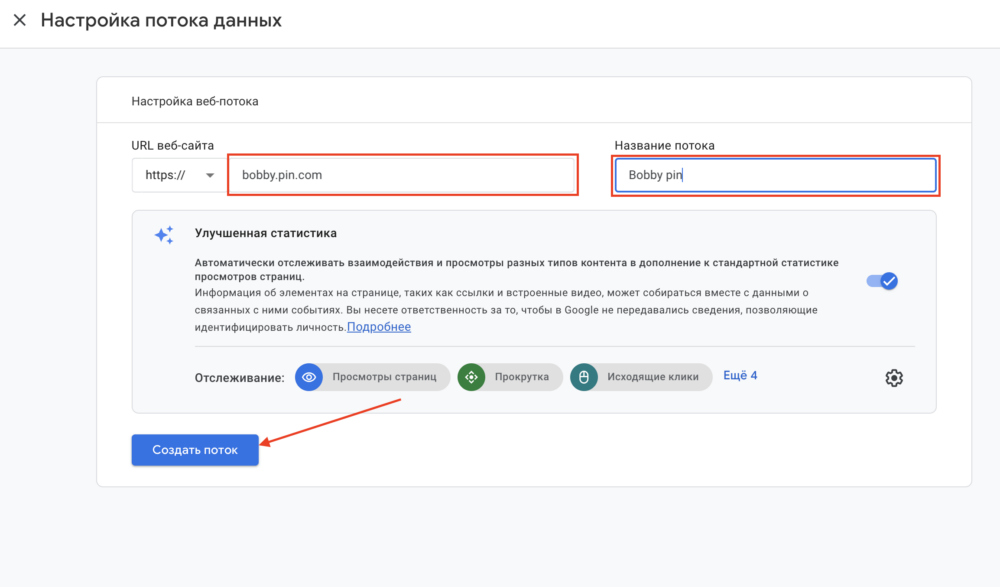Click the Улучшенная статистика heading
Screen dimensions: 1000x587
[266, 234]
